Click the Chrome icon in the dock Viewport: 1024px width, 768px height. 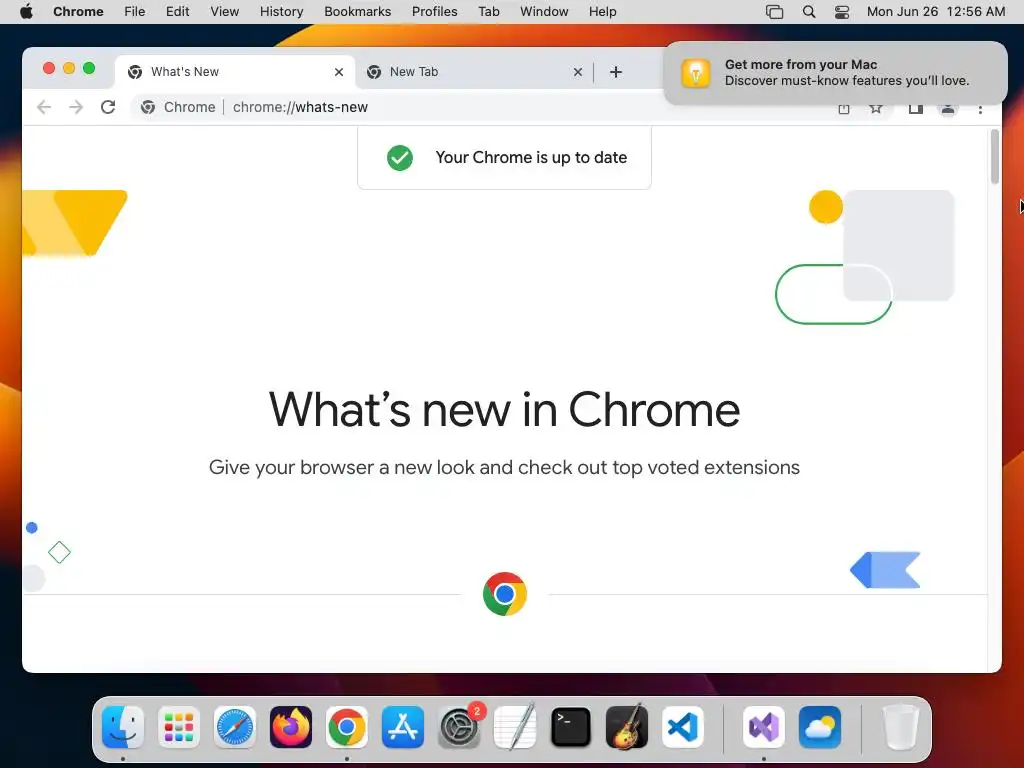click(x=347, y=727)
